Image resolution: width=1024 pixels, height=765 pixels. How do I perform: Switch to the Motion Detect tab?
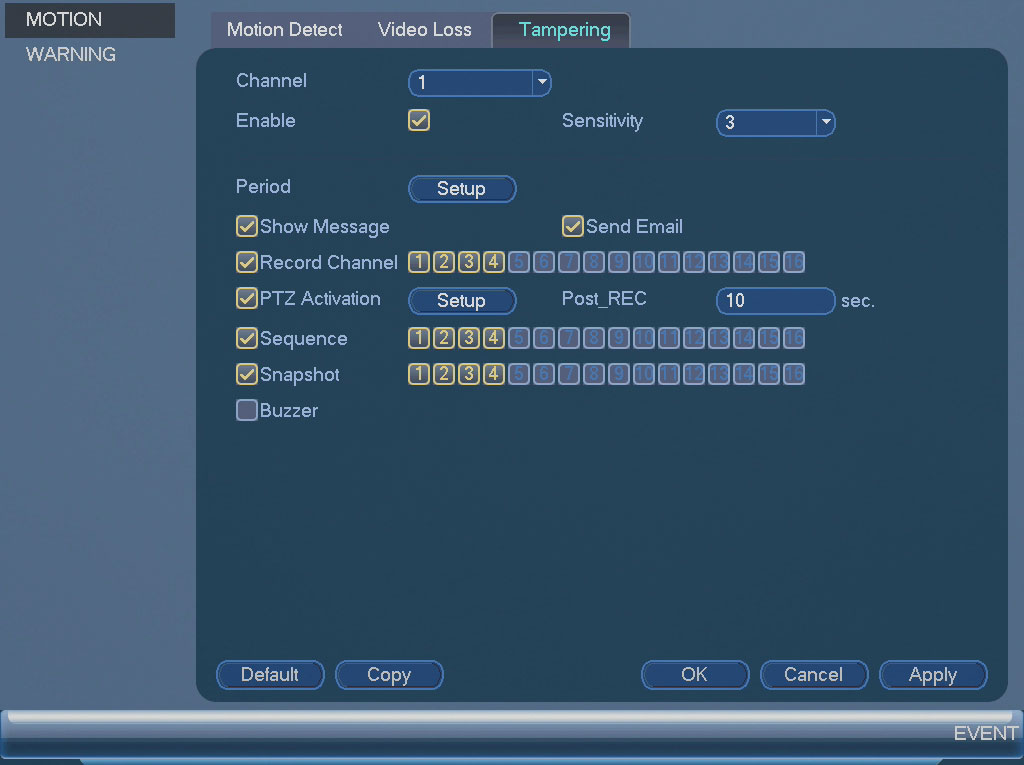point(284,30)
